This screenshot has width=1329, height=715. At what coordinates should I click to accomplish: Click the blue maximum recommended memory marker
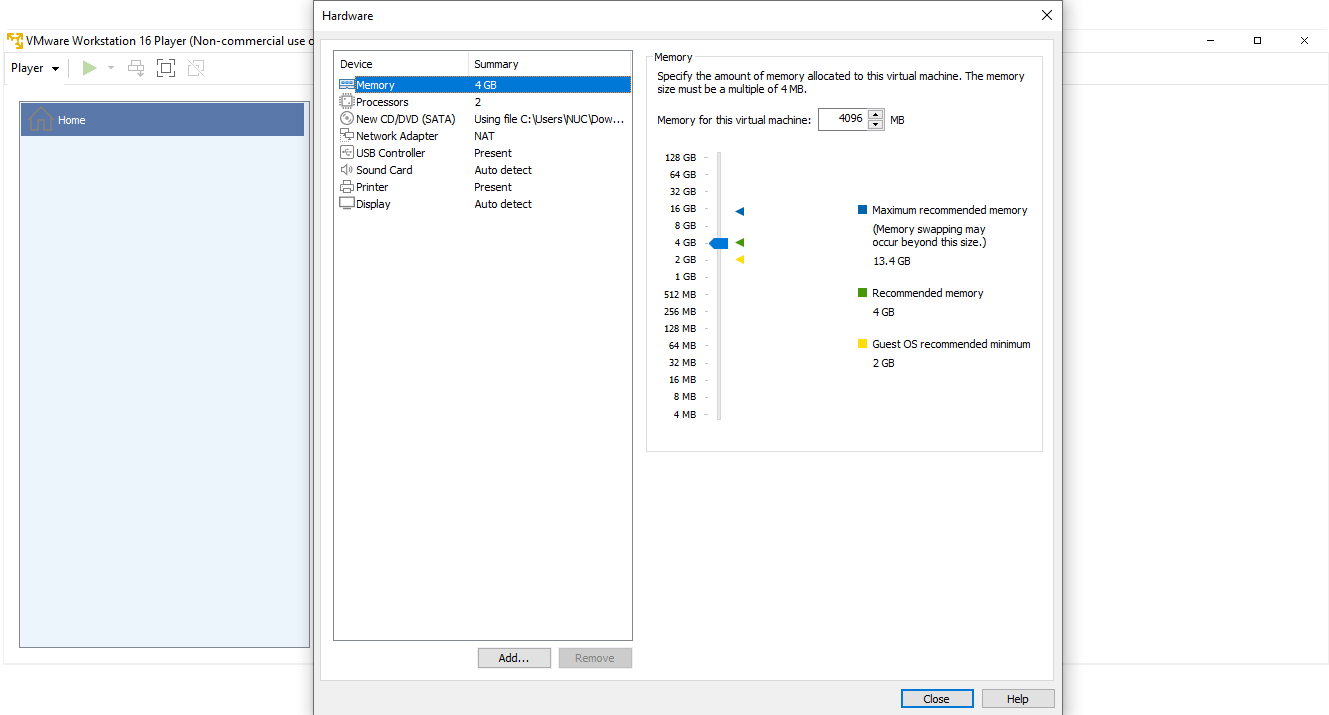point(740,211)
